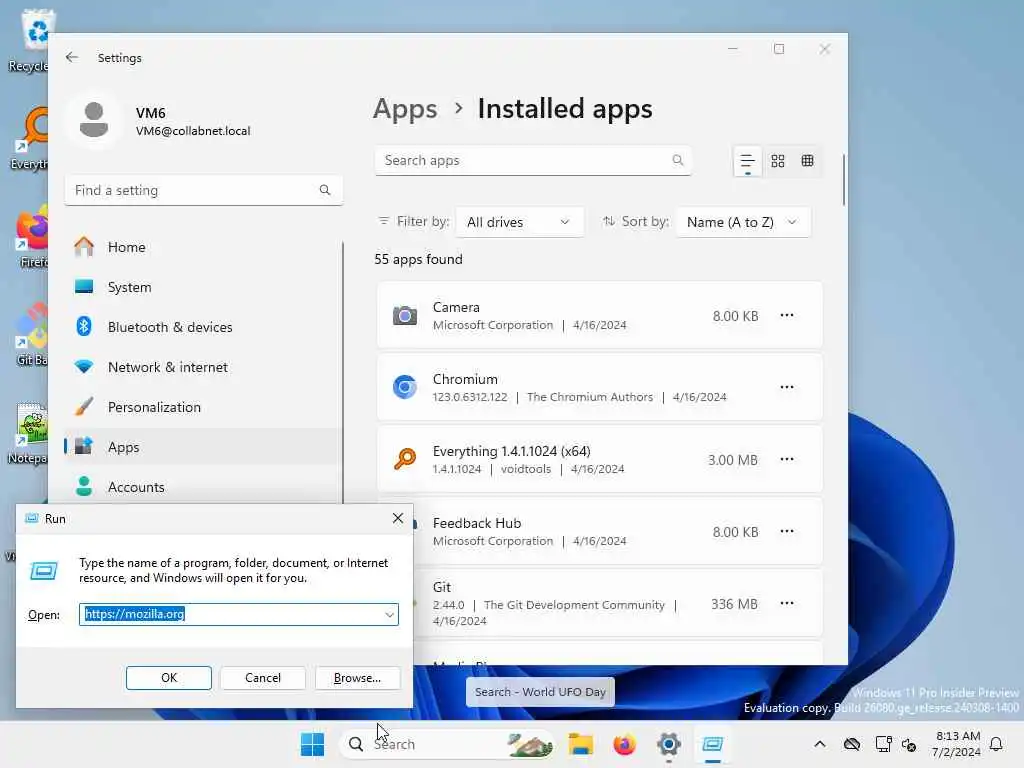Open the Notepad++ desktop shortcut
This screenshot has width=1024, height=768.
(27, 434)
